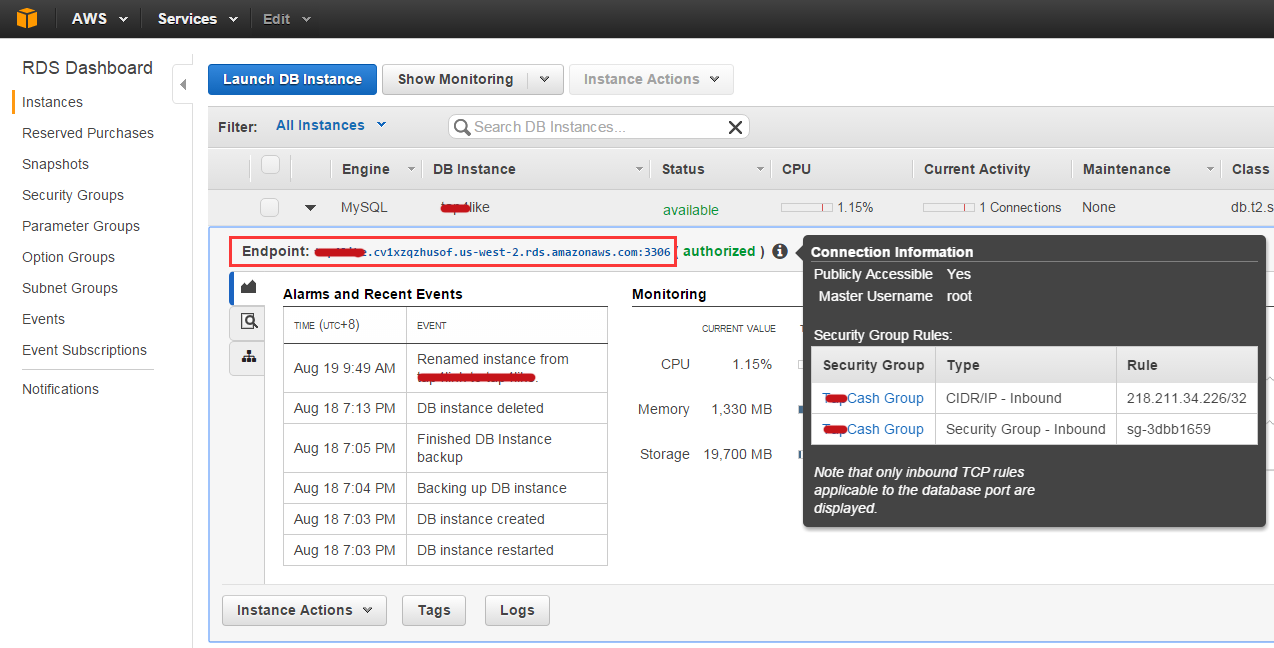Open Event Subscriptions in the sidebar
This screenshot has width=1274, height=648.
click(84, 350)
